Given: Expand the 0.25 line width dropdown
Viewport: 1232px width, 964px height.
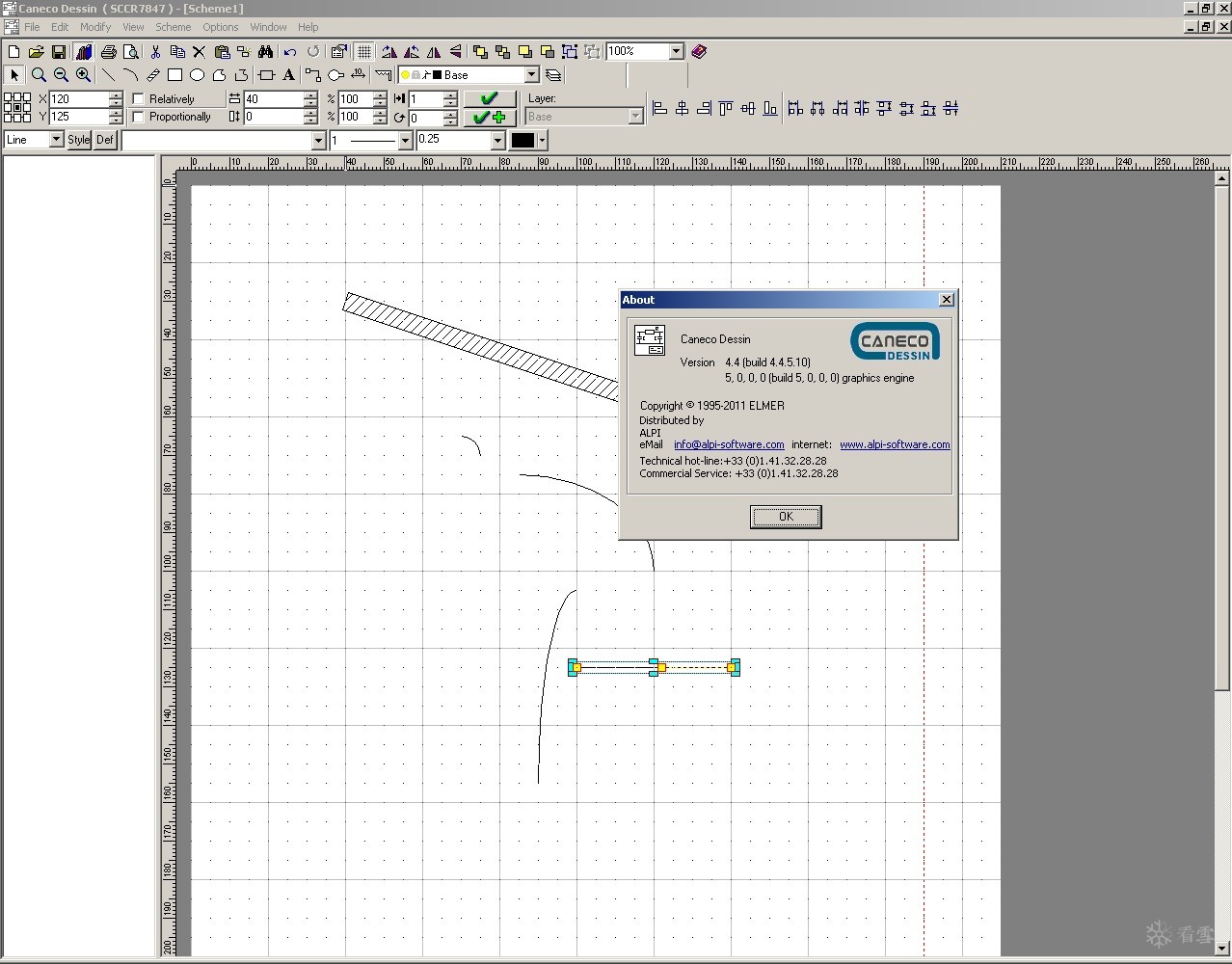Looking at the screenshot, I should [x=498, y=141].
